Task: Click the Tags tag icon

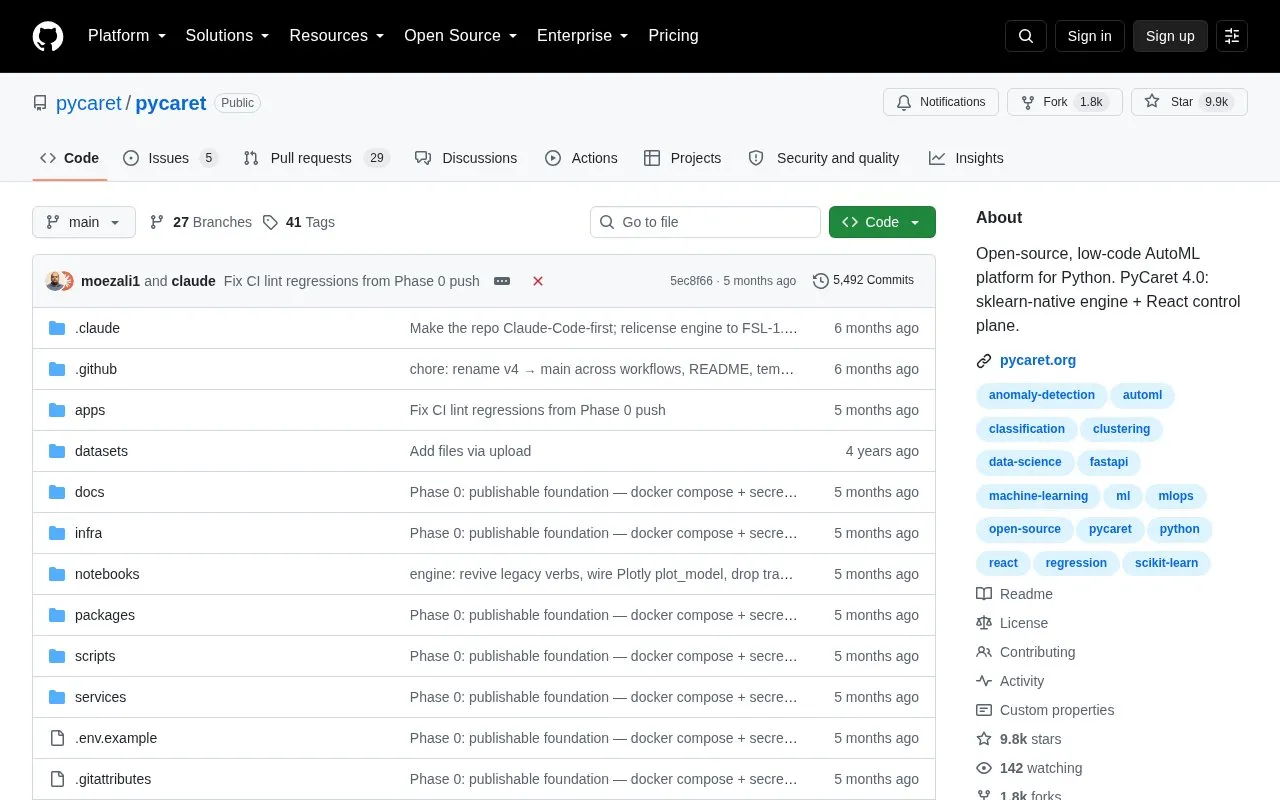Action: 270,222
